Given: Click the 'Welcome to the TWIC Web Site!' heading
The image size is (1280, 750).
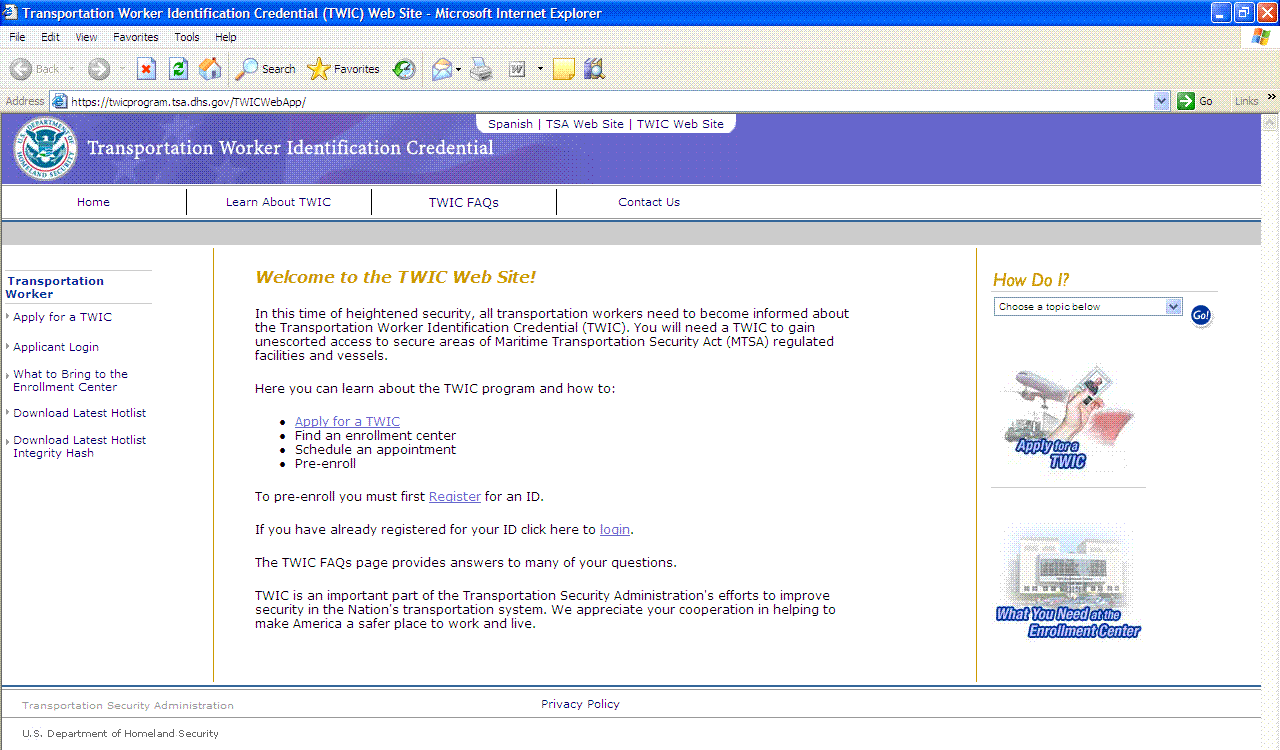Looking at the screenshot, I should pyautogui.click(x=396, y=277).
